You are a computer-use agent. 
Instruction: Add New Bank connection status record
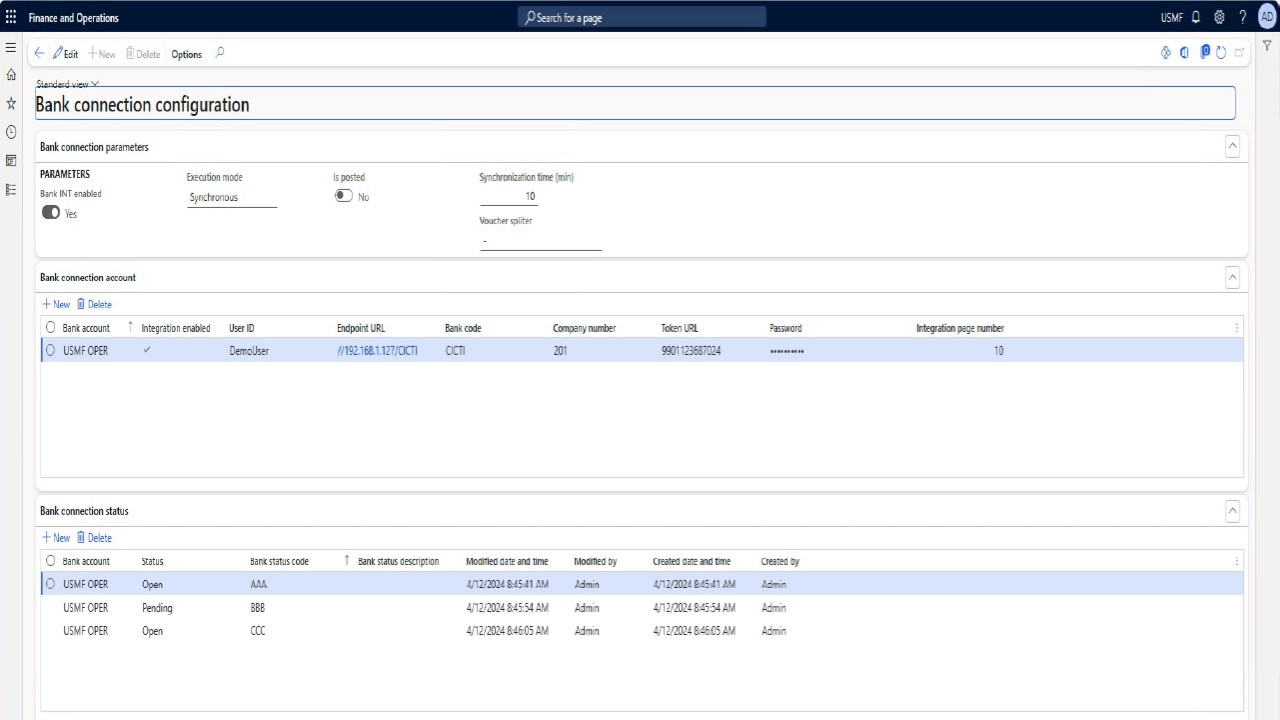tap(56, 537)
